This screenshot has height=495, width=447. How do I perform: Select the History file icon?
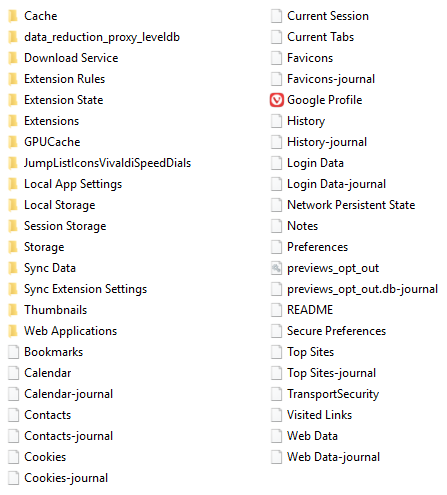(276, 121)
